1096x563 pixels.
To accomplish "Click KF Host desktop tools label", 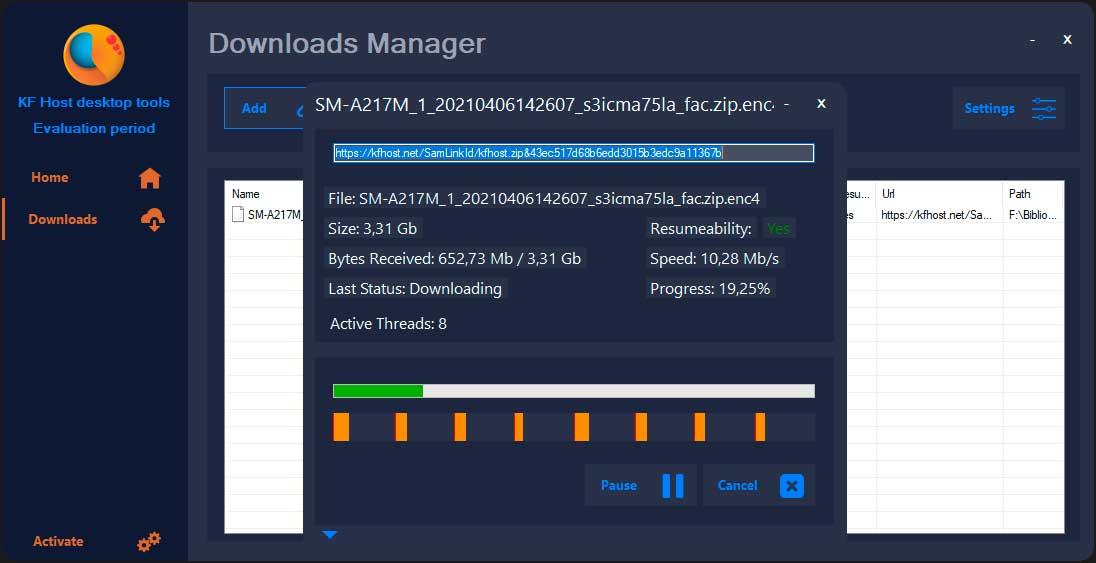I will [x=94, y=103].
